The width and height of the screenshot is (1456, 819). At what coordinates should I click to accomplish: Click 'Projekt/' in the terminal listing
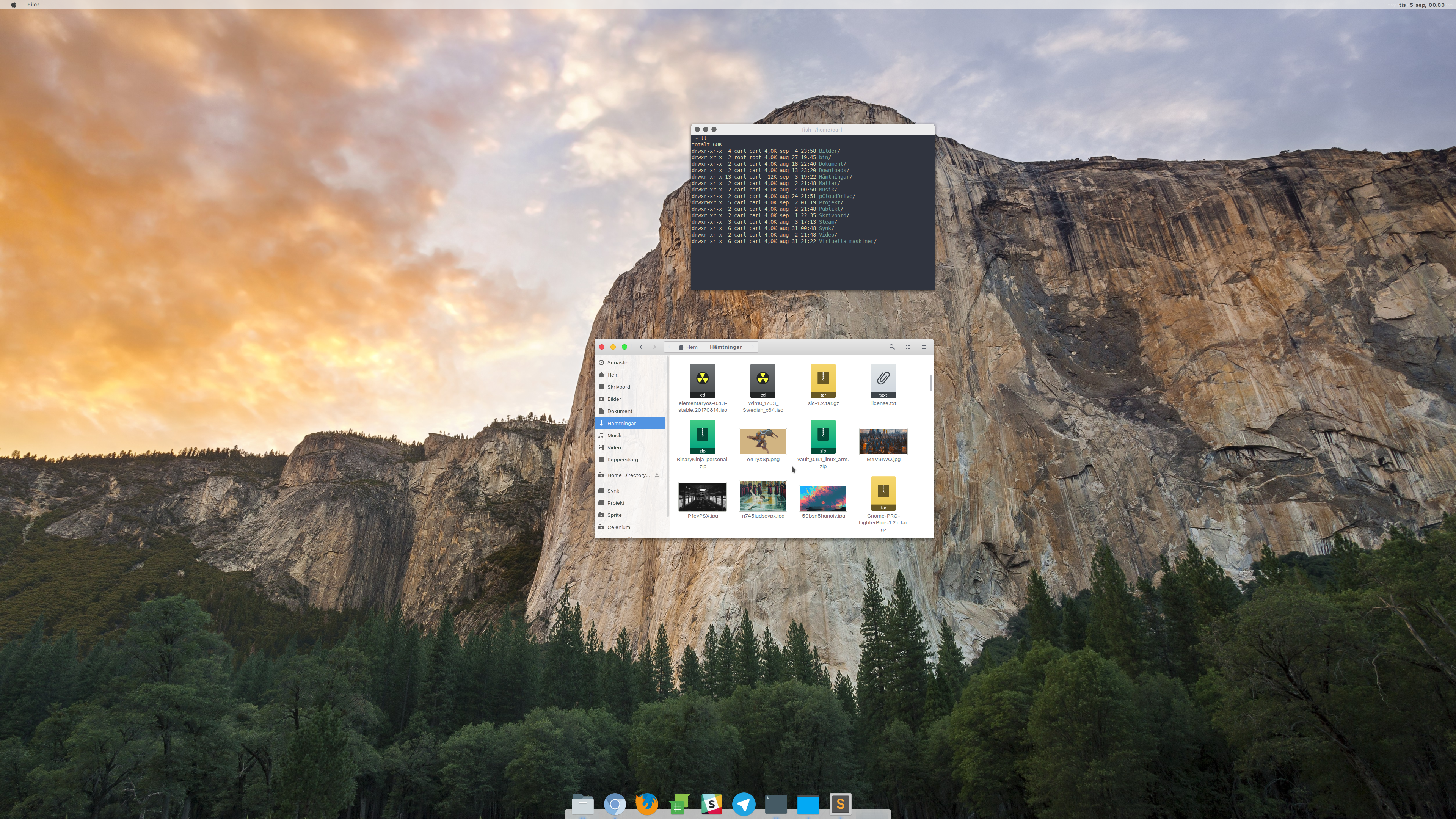coord(830,203)
